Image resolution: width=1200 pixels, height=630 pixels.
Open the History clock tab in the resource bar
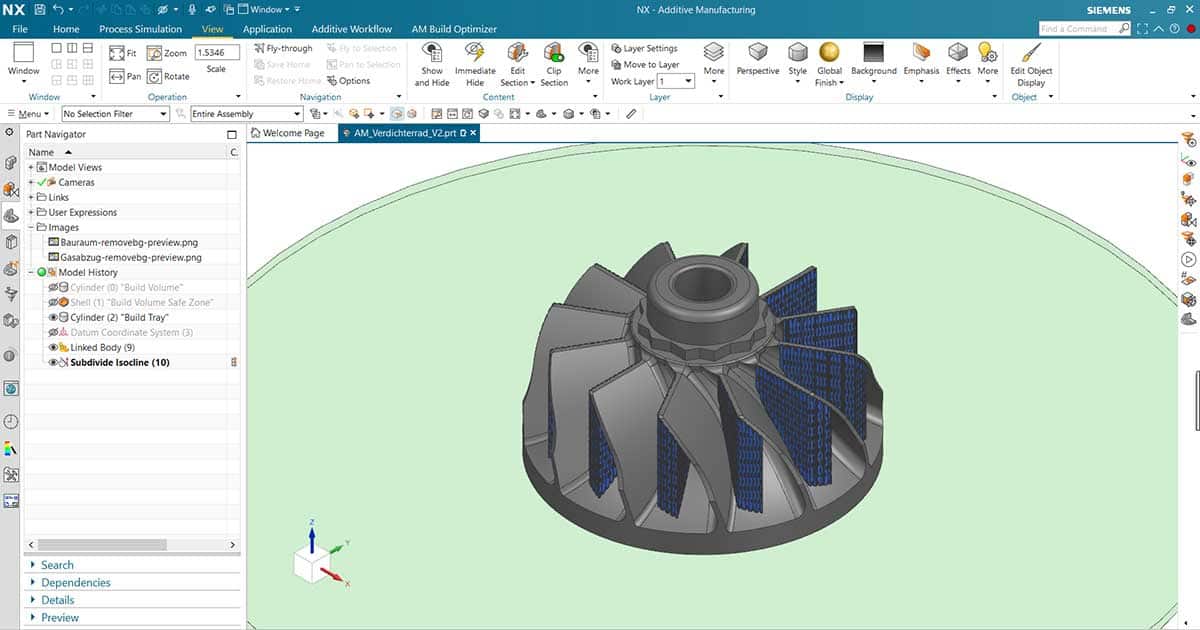[x=11, y=421]
